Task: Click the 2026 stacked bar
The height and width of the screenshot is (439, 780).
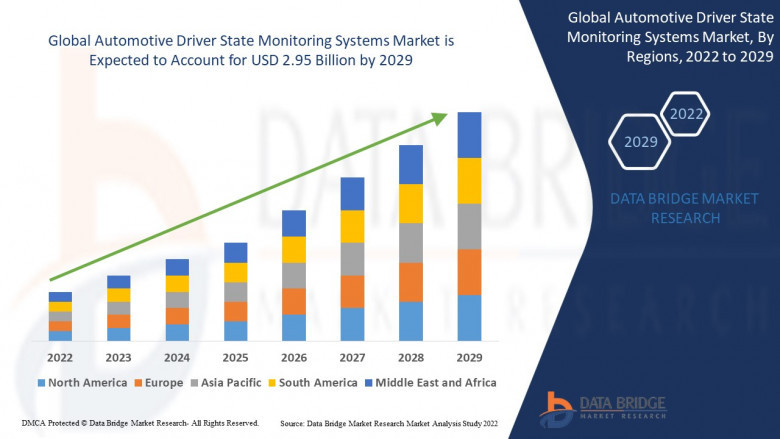Action: pyautogui.click(x=293, y=276)
